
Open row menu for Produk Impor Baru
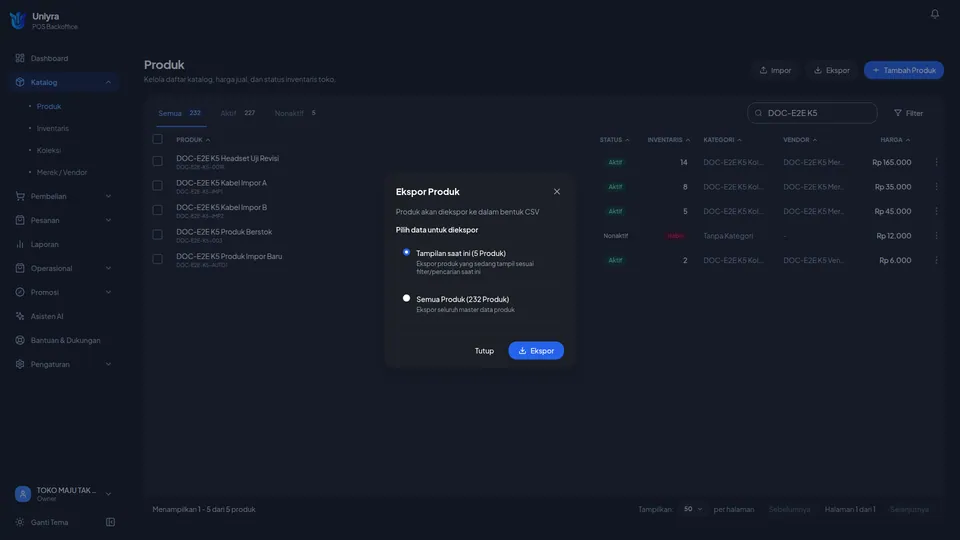(x=936, y=260)
